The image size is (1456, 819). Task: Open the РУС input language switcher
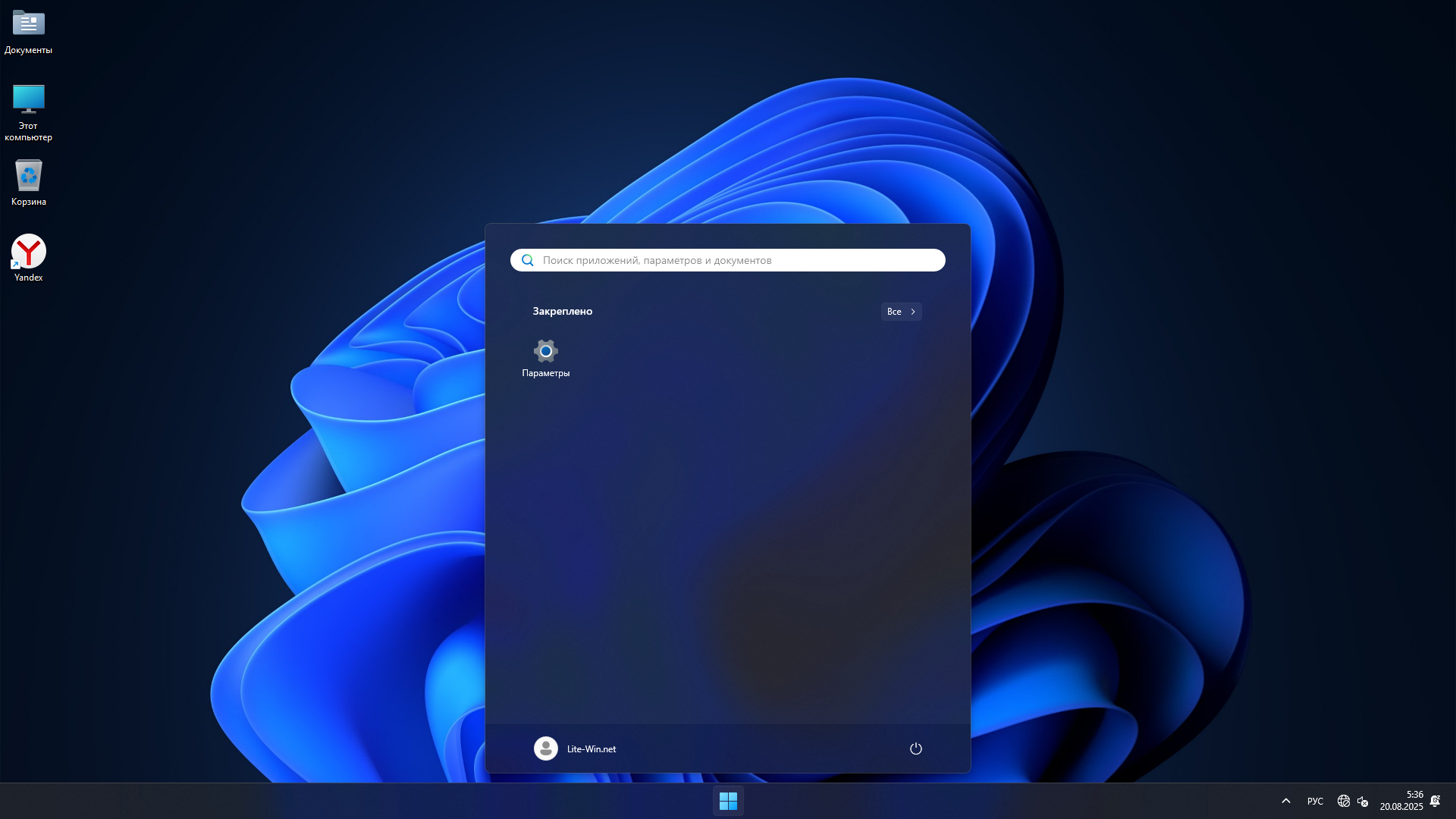tap(1315, 801)
